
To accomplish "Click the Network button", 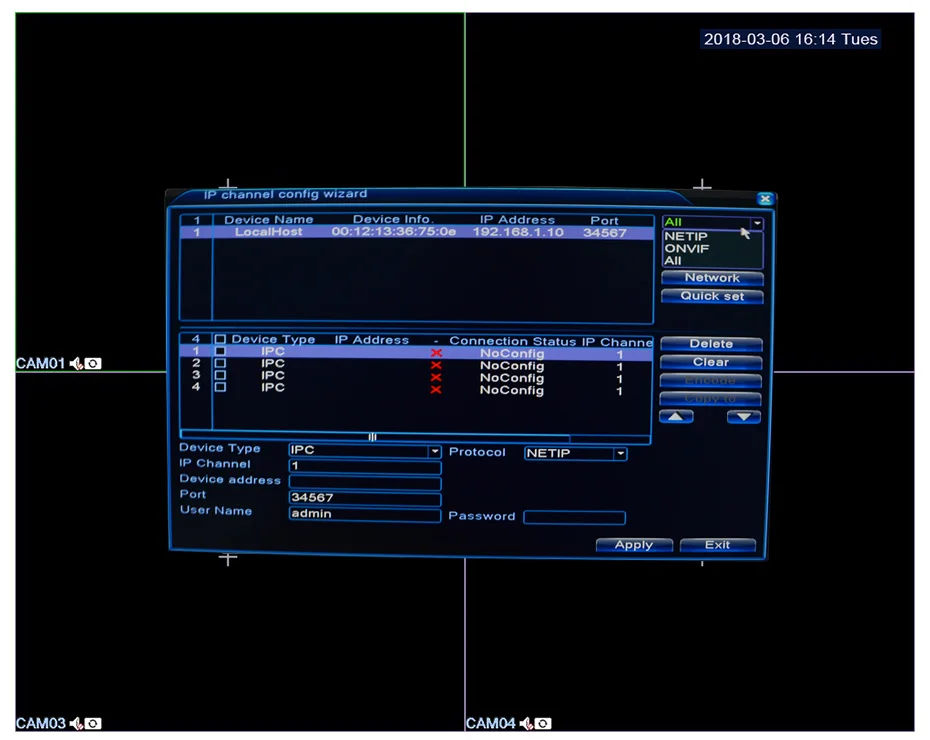I will 712,278.
